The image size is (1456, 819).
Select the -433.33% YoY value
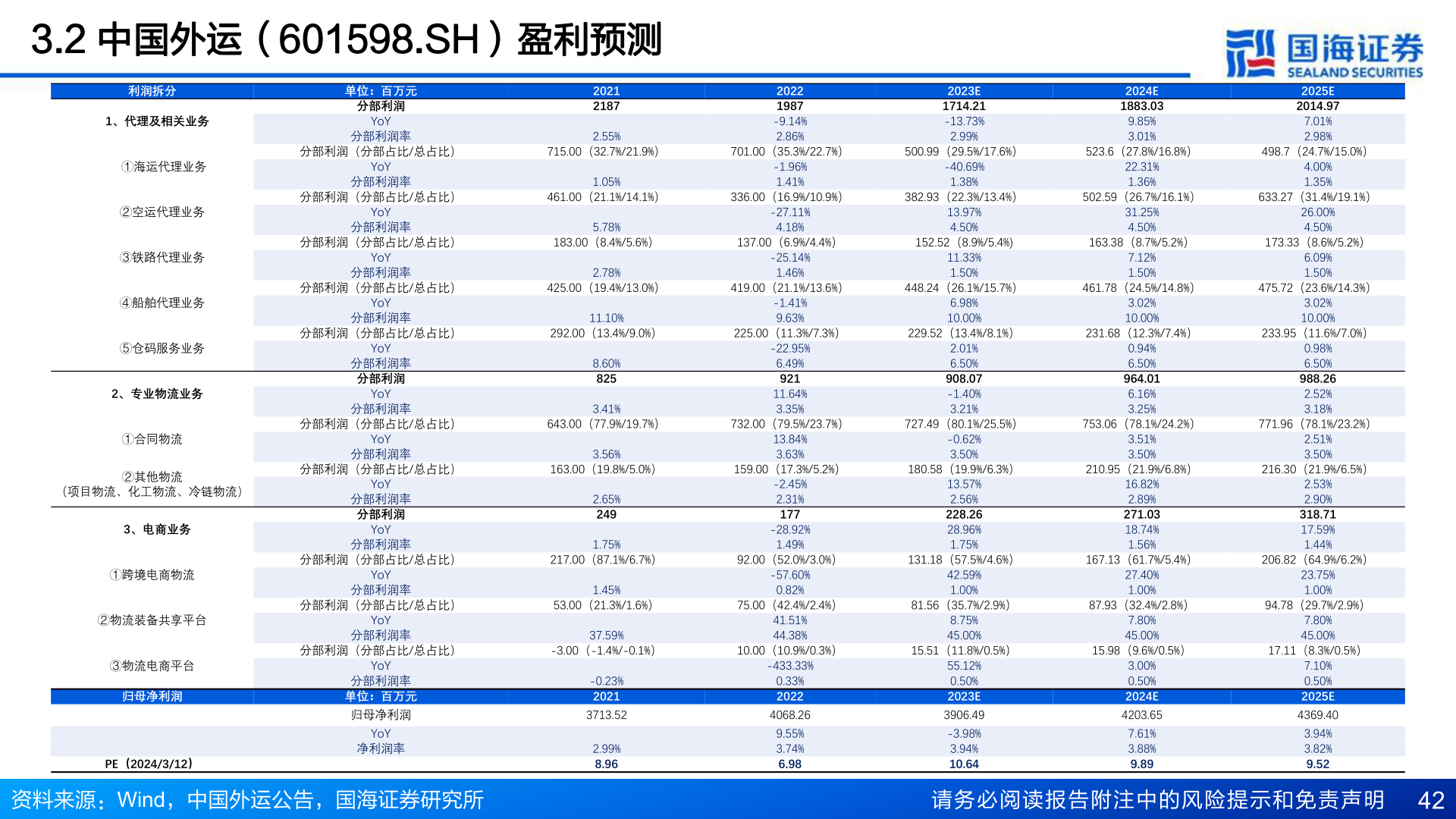[x=790, y=666]
